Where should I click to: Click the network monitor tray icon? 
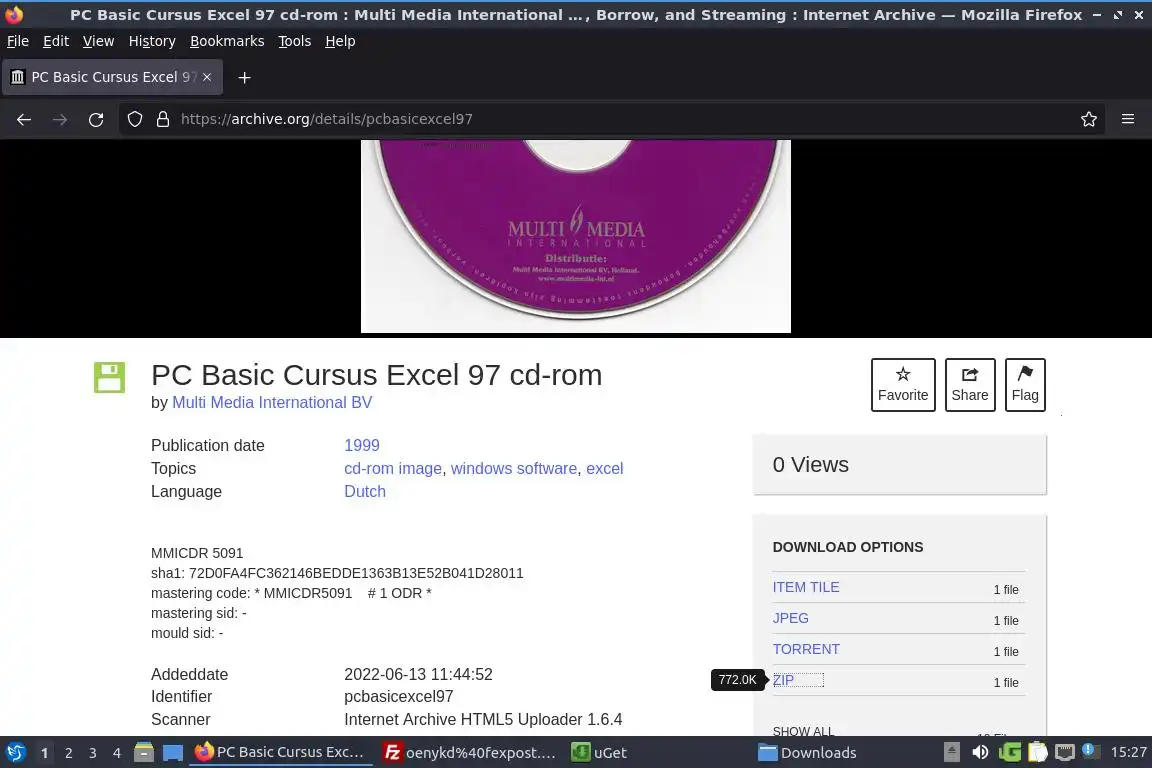click(1065, 753)
